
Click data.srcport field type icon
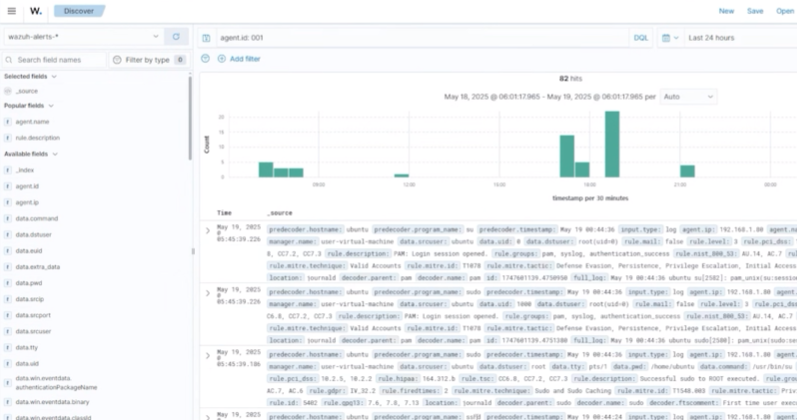[x=8, y=315]
